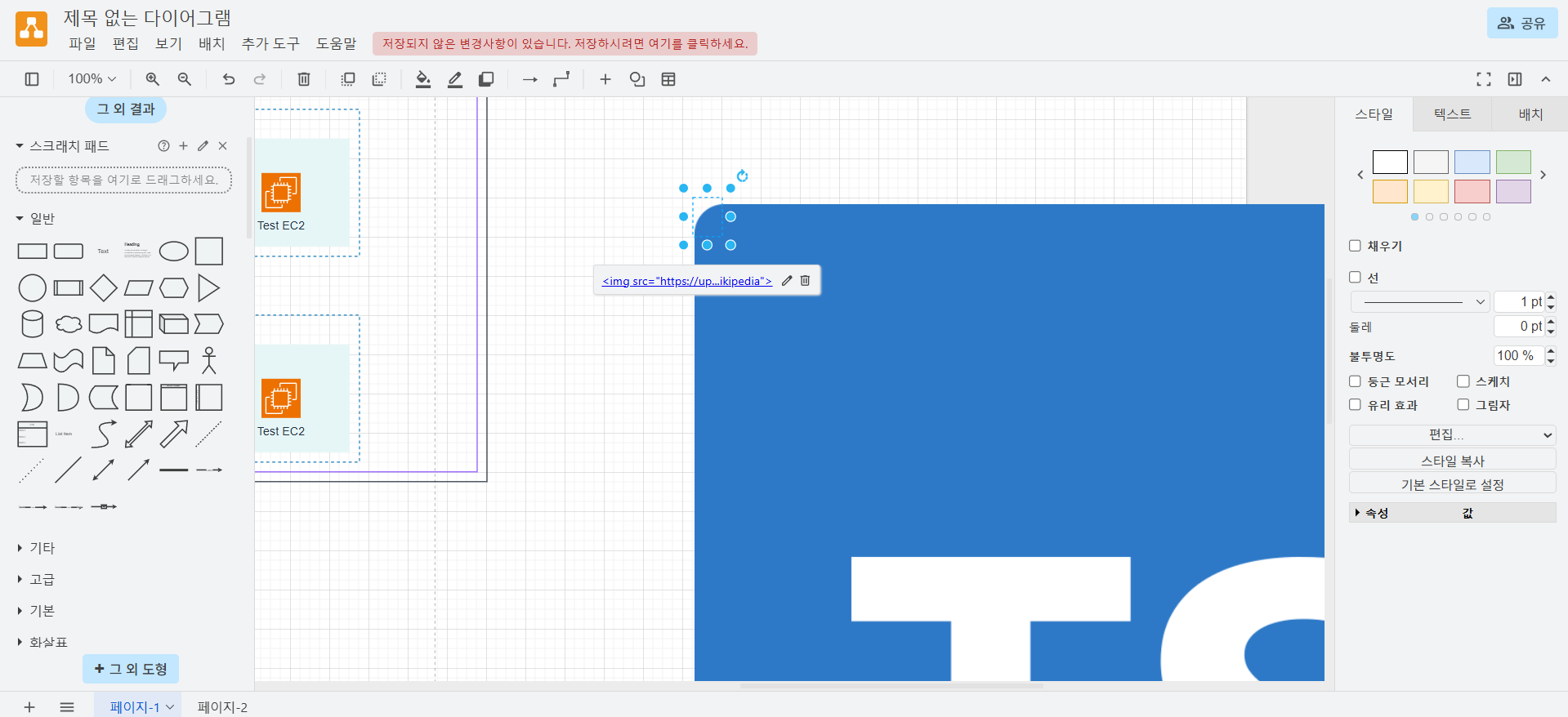The image size is (1568, 717).
Task: Click the zoom out magnifier icon
Action: [185, 79]
